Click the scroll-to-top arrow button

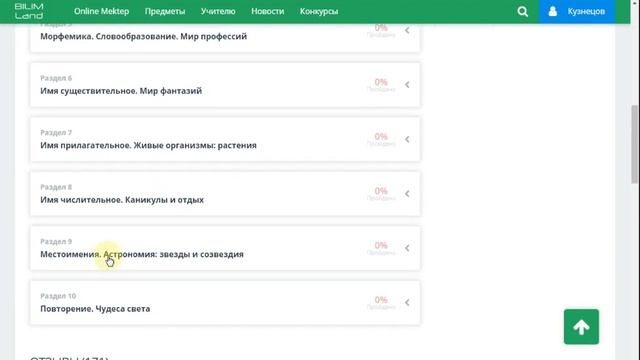(x=581, y=327)
